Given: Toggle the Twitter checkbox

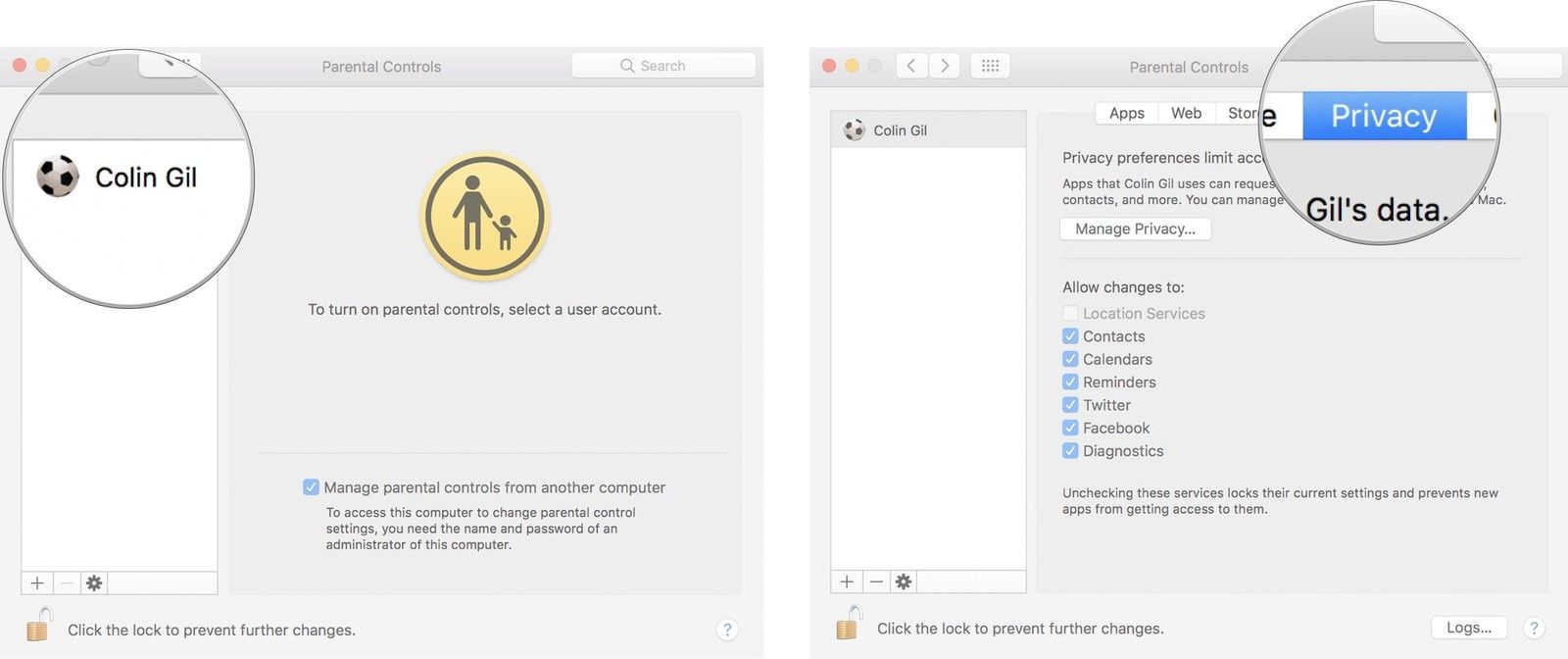Looking at the screenshot, I should point(1070,405).
